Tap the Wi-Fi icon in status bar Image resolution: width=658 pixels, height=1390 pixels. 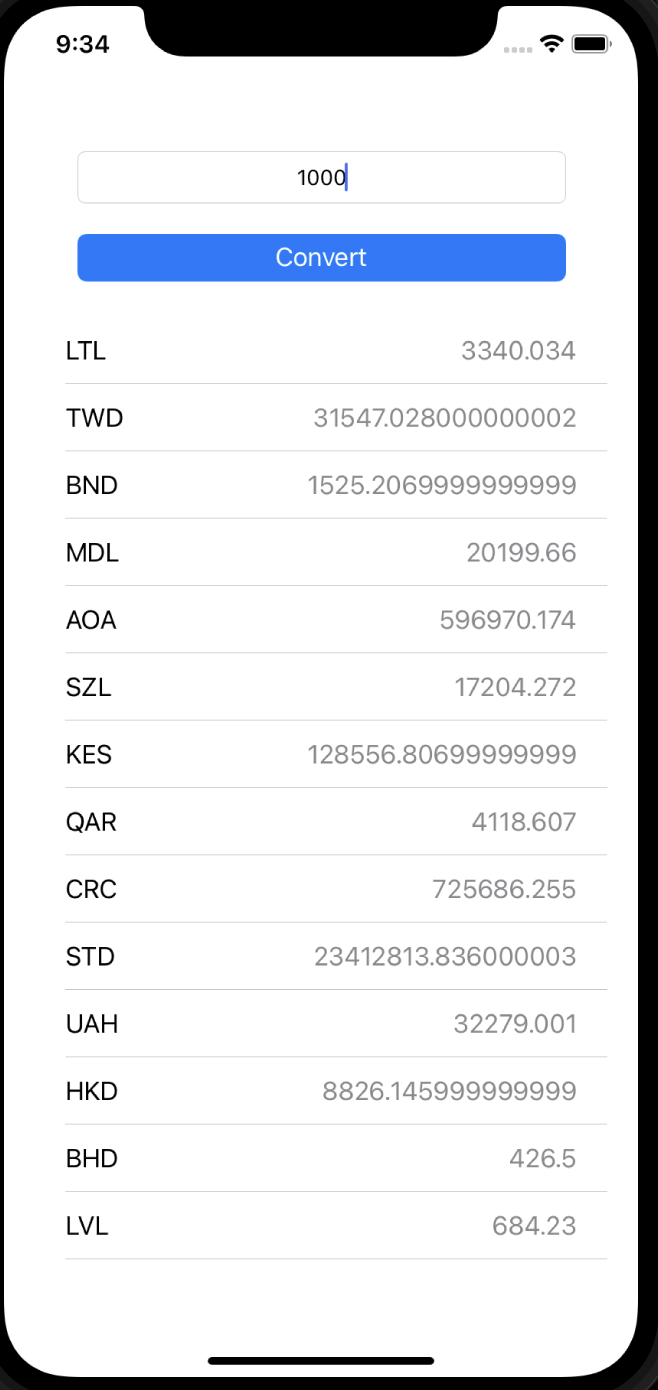point(551,43)
